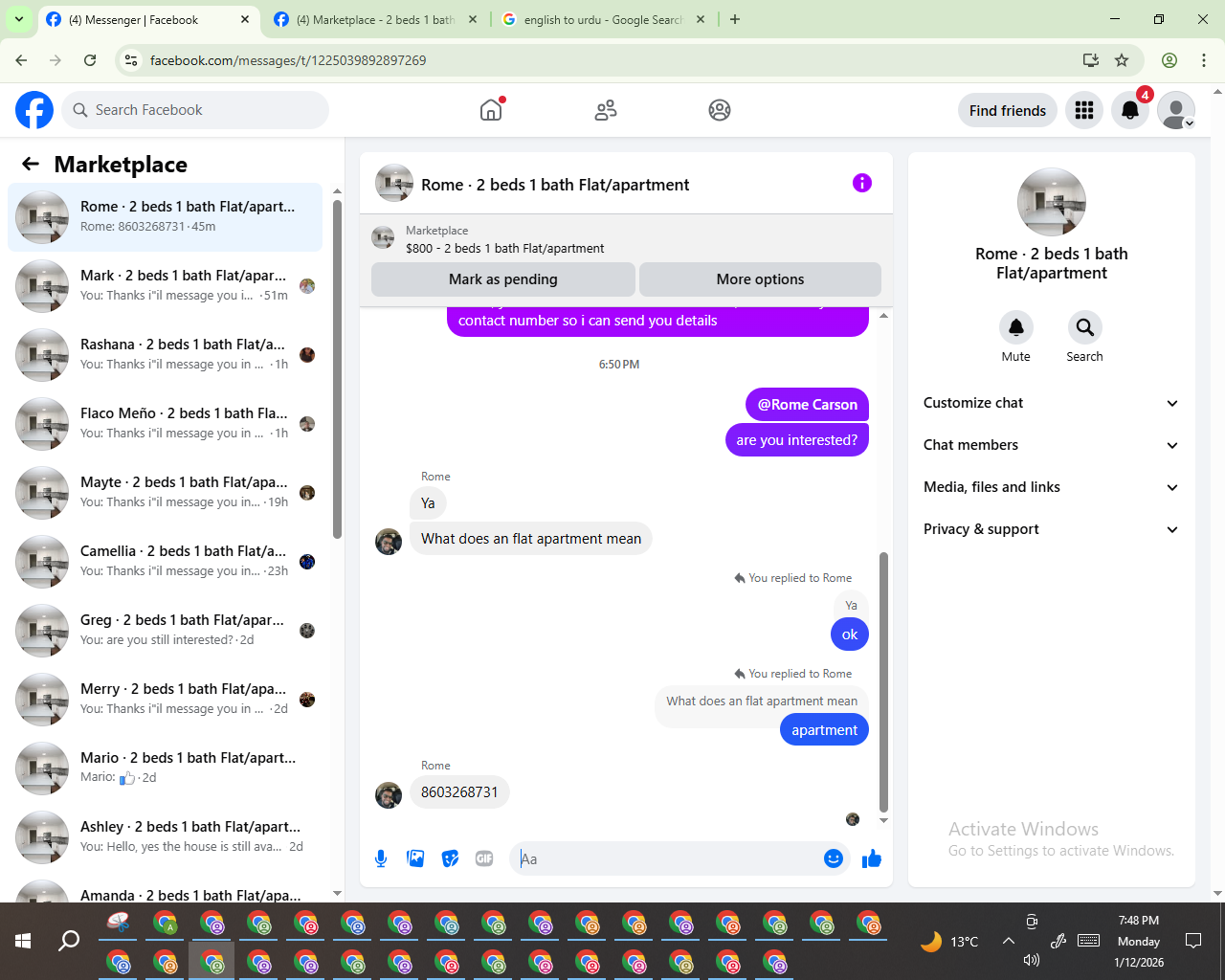The image size is (1225, 980).
Task: Click the chat messages scrollbar
Action: [883, 681]
